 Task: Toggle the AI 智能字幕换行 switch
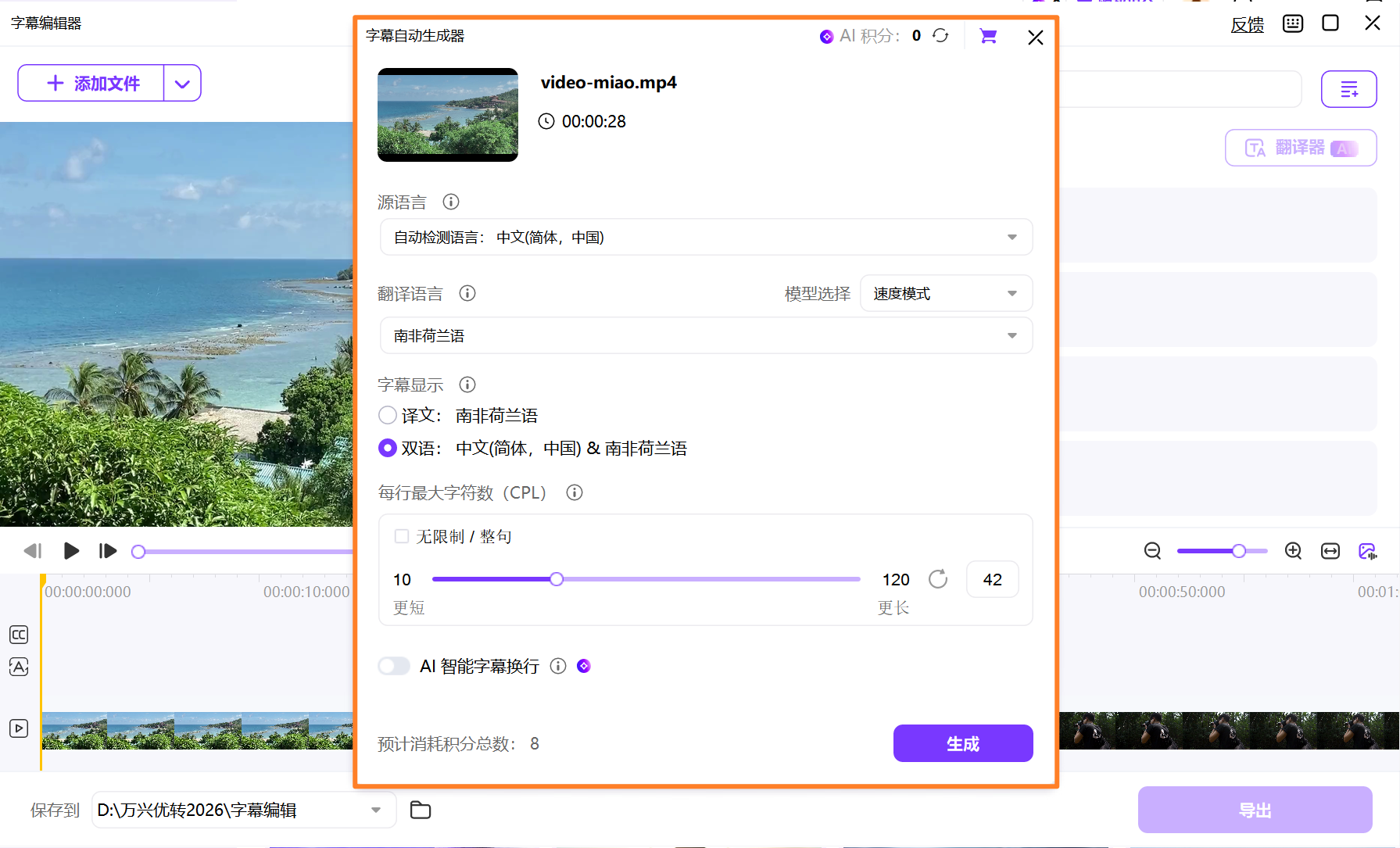click(x=394, y=666)
